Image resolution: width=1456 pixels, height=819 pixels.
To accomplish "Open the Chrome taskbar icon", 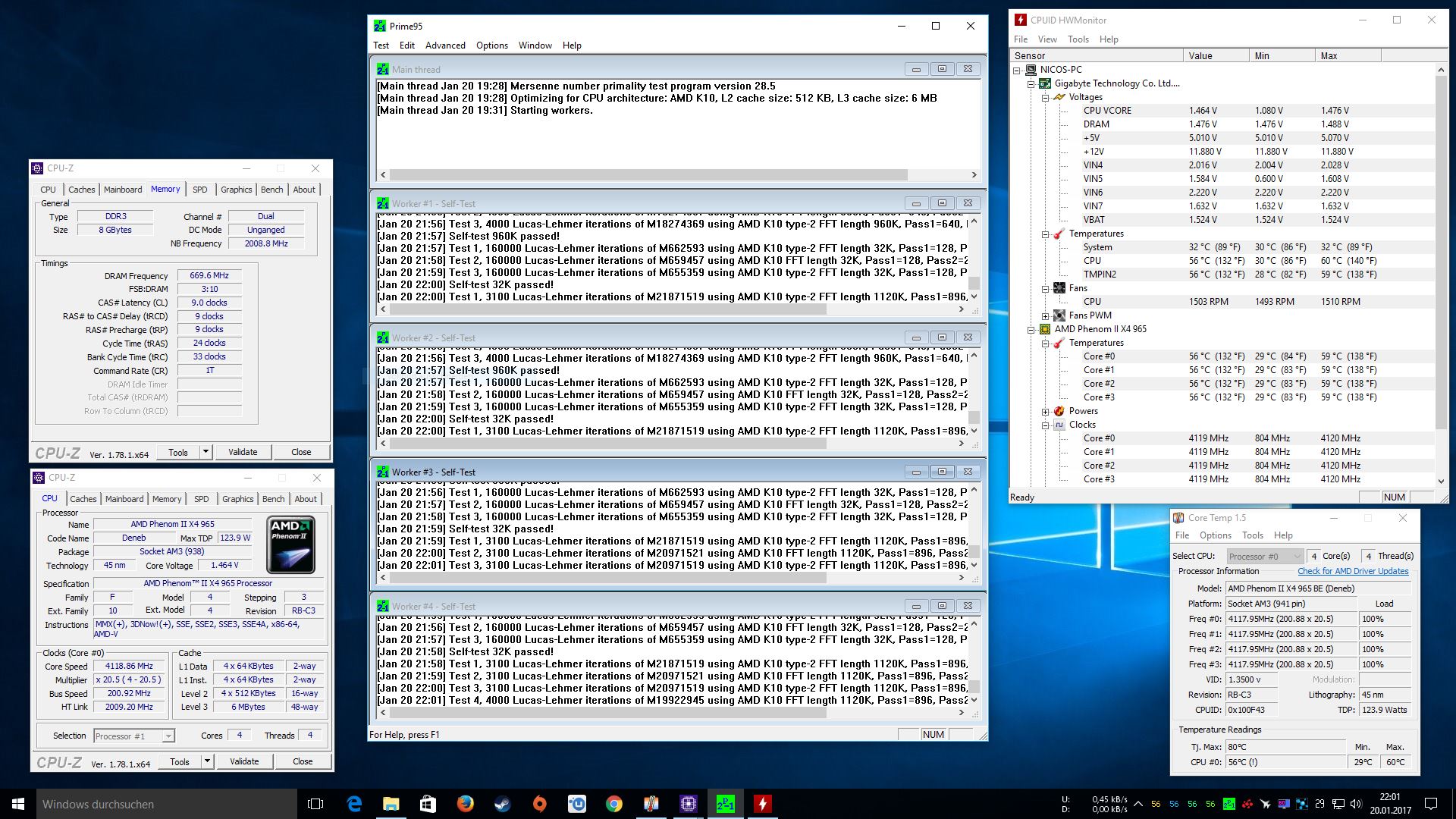I will 613,804.
